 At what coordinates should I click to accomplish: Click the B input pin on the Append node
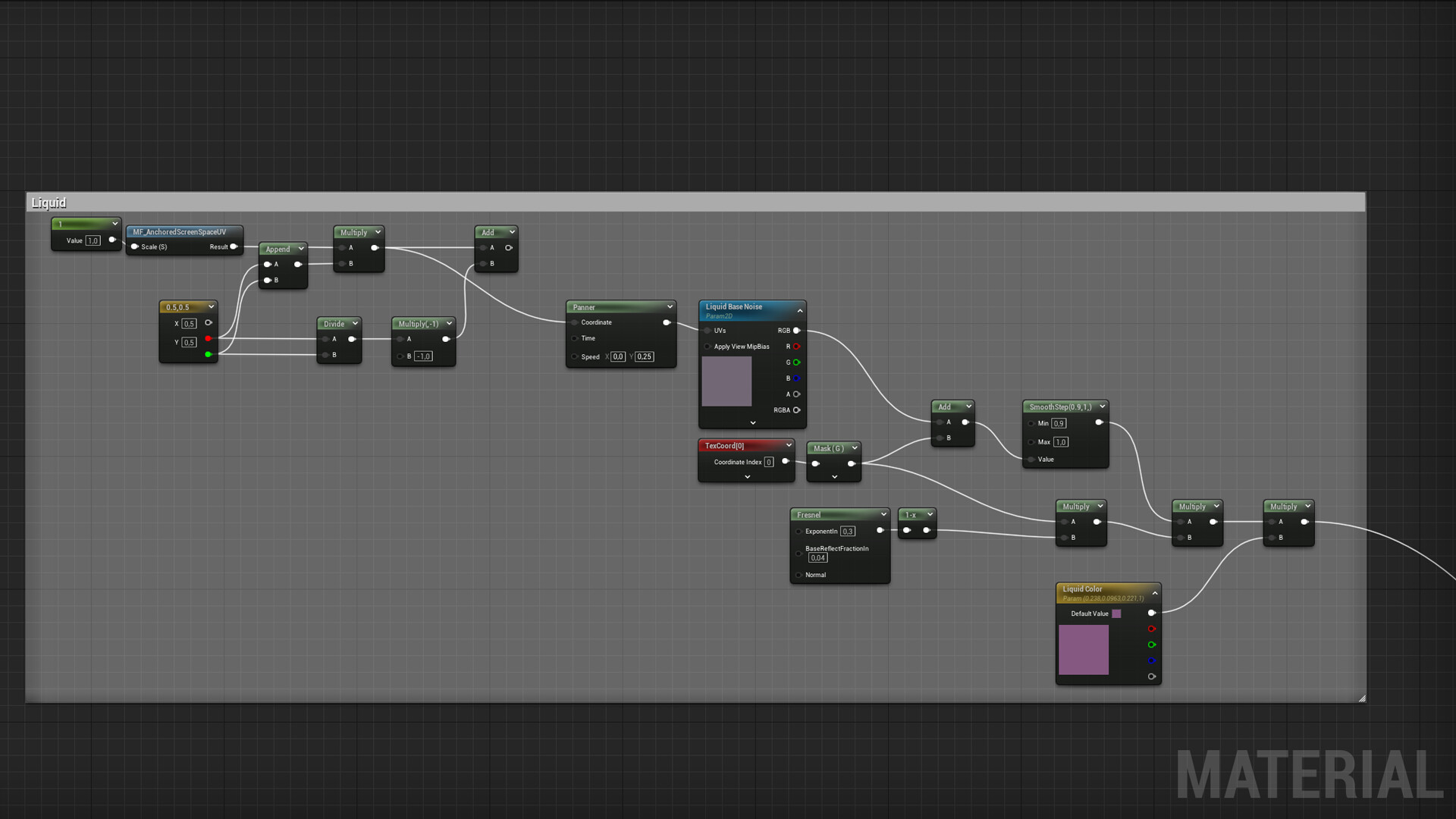click(x=267, y=280)
